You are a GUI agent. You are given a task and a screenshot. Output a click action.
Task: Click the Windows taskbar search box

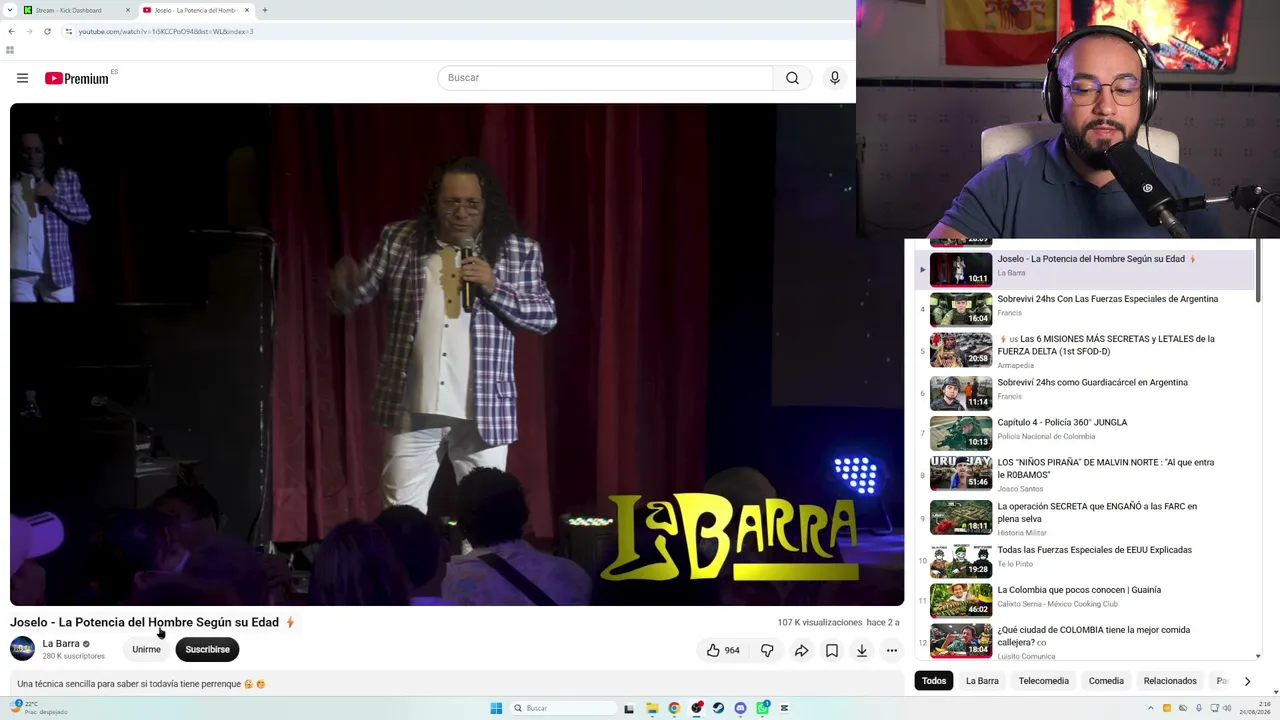(x=562, y=708)
